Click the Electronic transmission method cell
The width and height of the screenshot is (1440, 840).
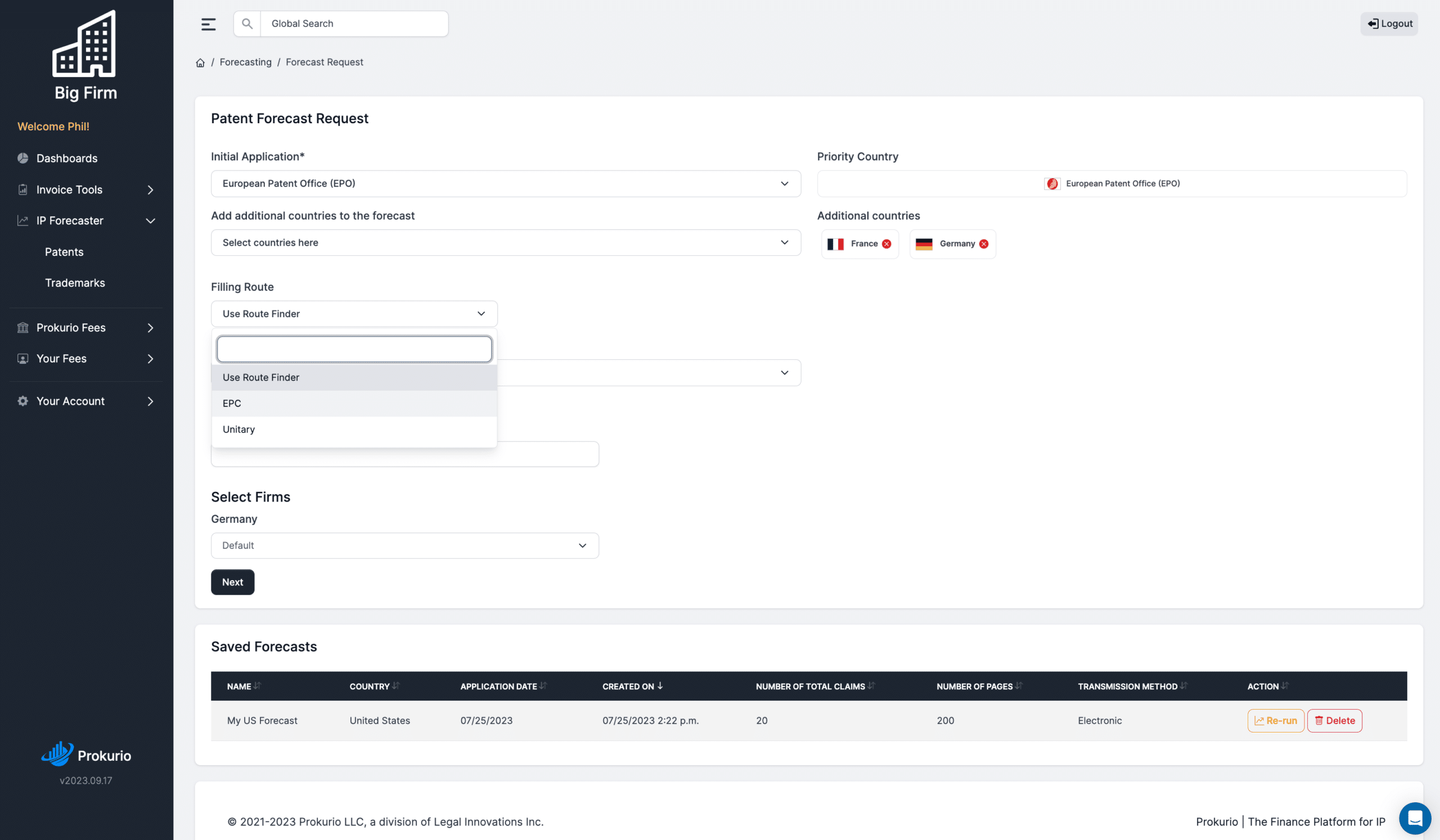(1100, 720)
